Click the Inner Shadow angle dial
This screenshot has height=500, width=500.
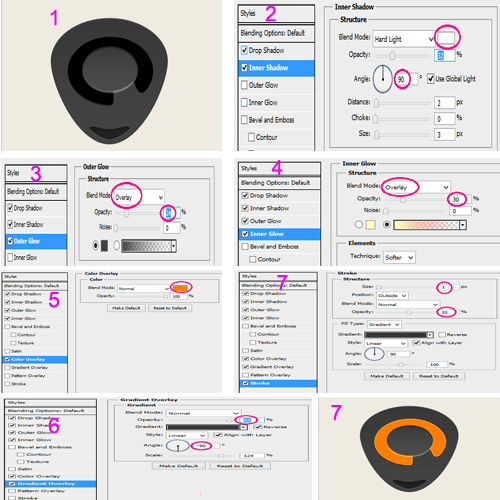[x=383, y=79]
